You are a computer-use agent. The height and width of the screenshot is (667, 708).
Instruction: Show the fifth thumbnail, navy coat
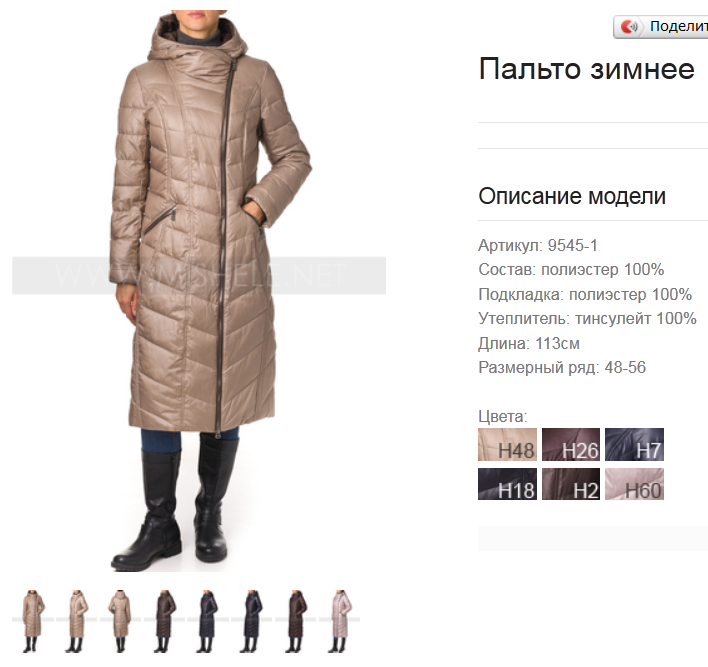[x=208, y=621]
